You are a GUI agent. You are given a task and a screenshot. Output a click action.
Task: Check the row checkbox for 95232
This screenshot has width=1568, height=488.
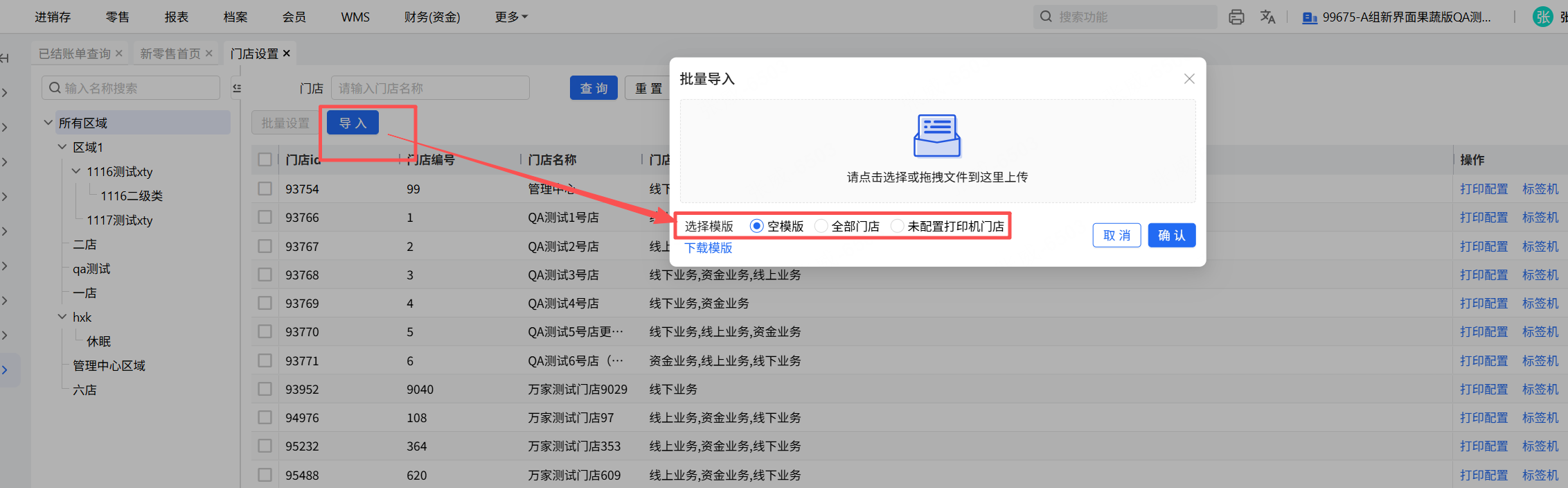[x=265, y=446]
